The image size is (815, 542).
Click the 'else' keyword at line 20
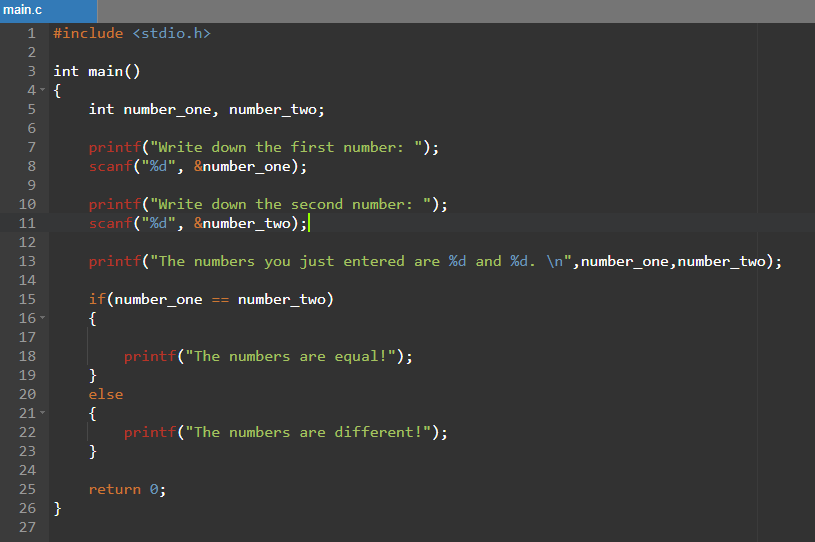[x=106, y=394]
